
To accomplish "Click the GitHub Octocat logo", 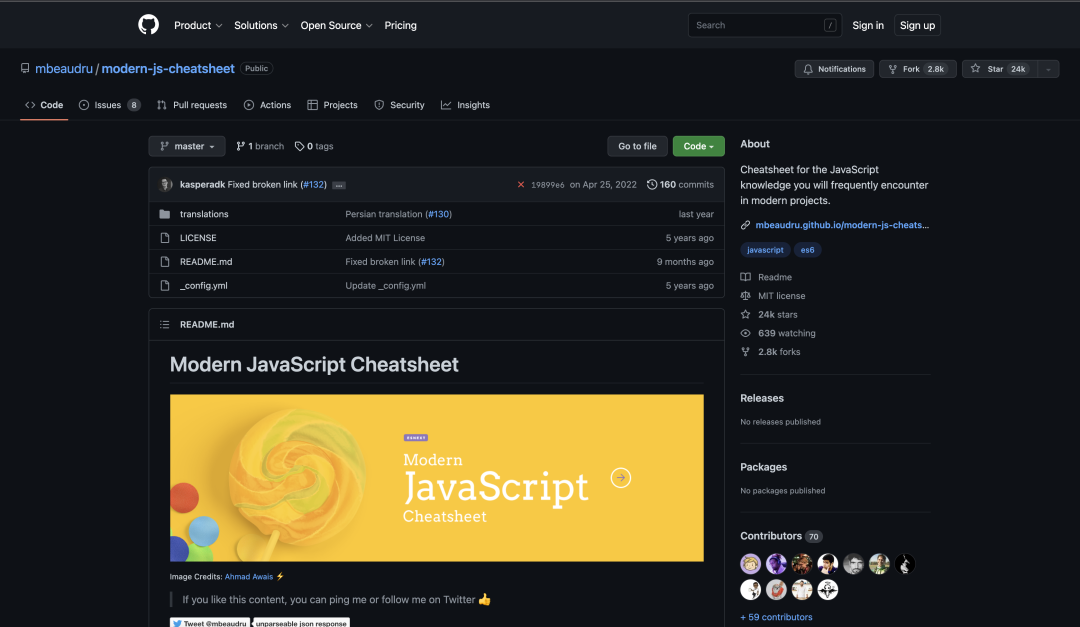I will coord(148,25).
